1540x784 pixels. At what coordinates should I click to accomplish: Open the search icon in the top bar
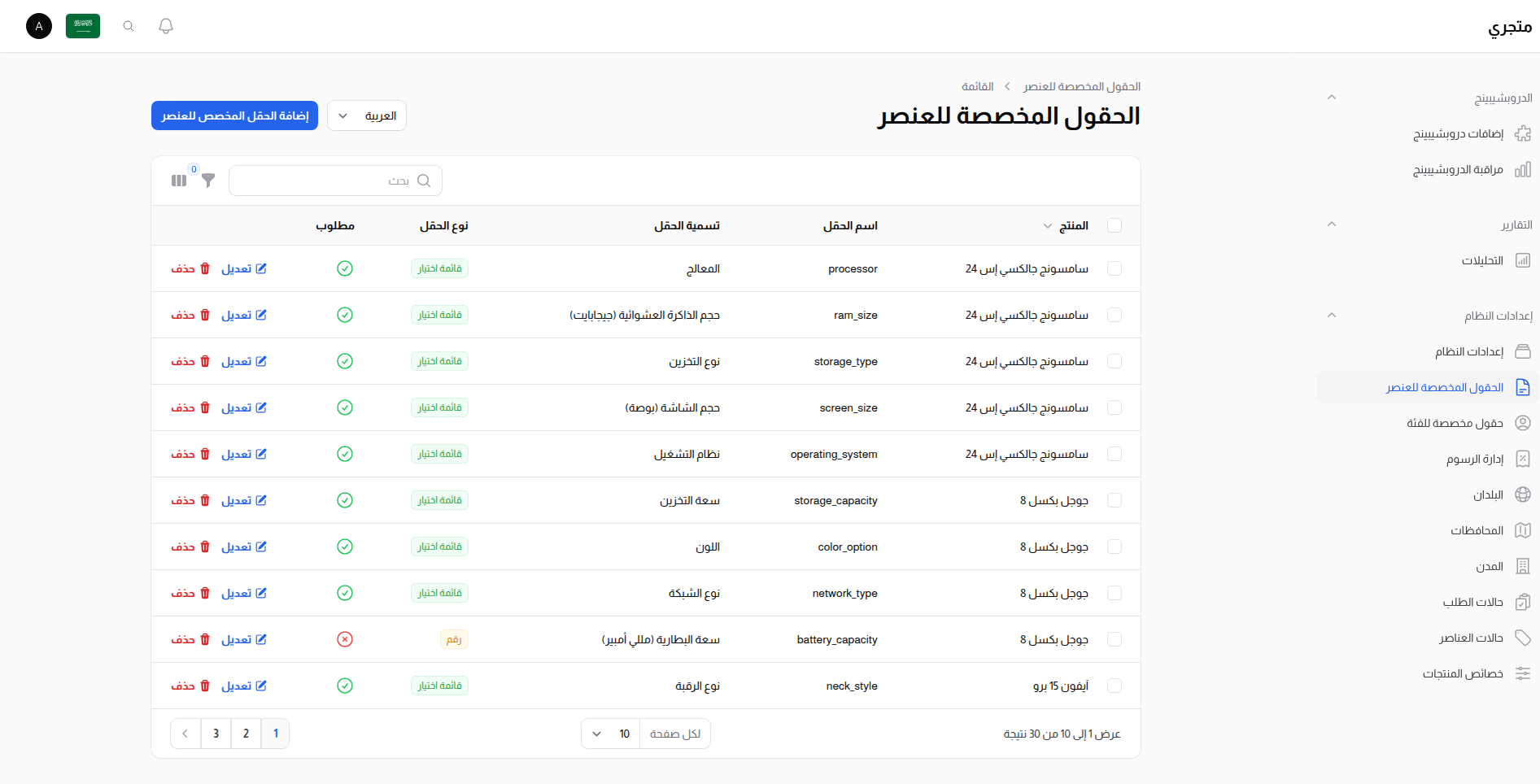[x=128, y=25]
